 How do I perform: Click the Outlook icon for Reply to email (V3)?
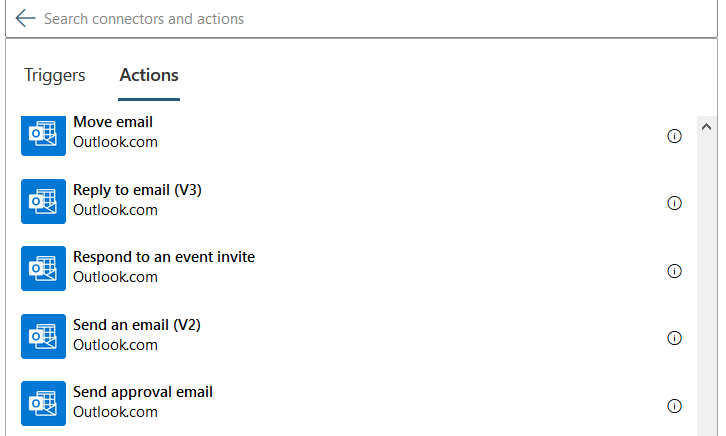pyautogui.click(x=43, y=201)
